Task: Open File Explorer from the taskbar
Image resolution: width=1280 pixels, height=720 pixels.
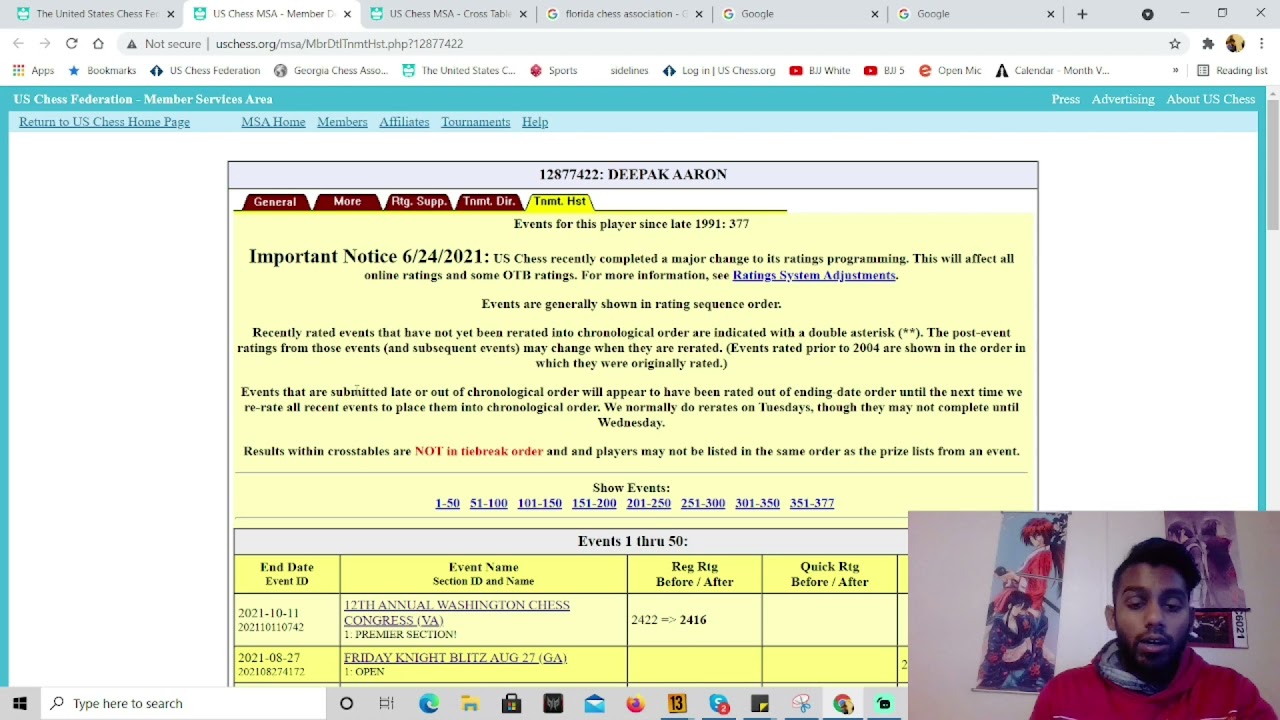Action: point(469,703)
